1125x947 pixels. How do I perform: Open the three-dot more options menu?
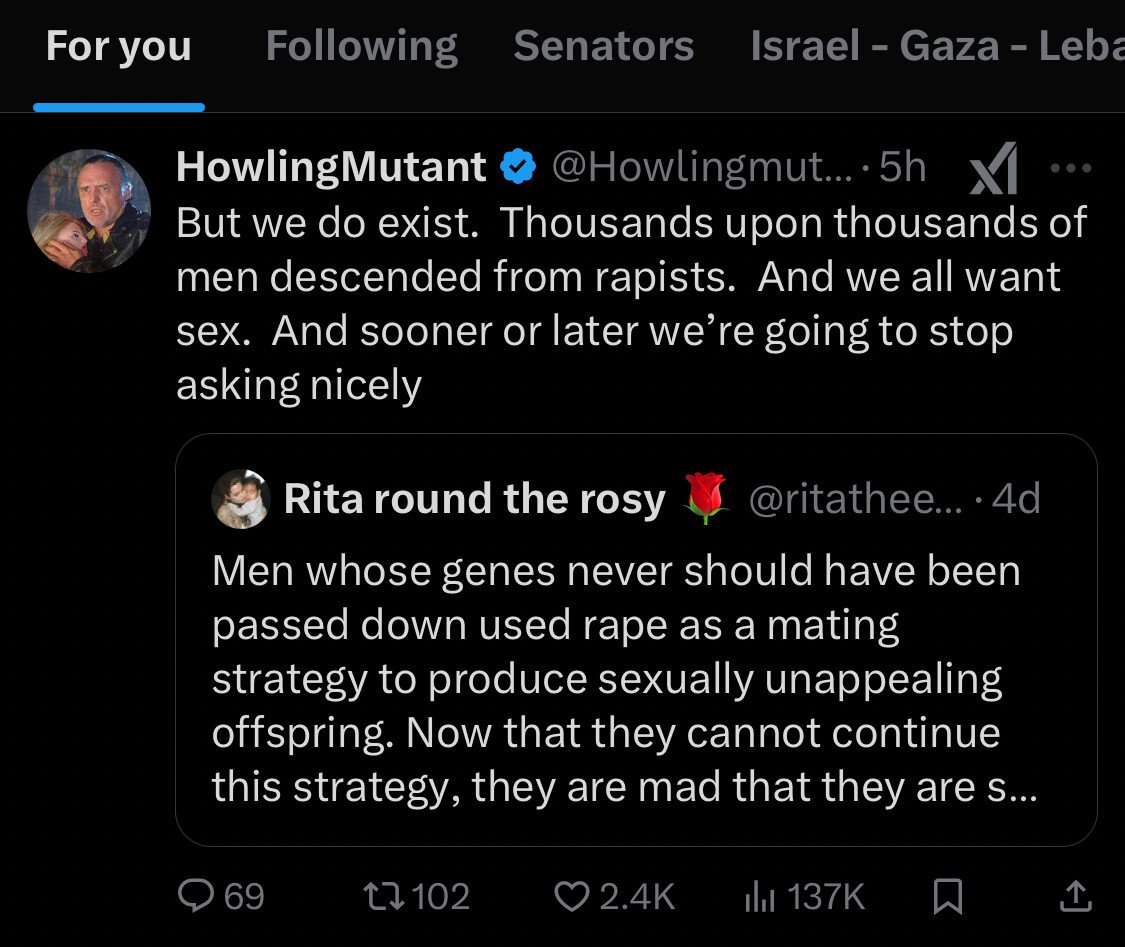click(1070, 169)
